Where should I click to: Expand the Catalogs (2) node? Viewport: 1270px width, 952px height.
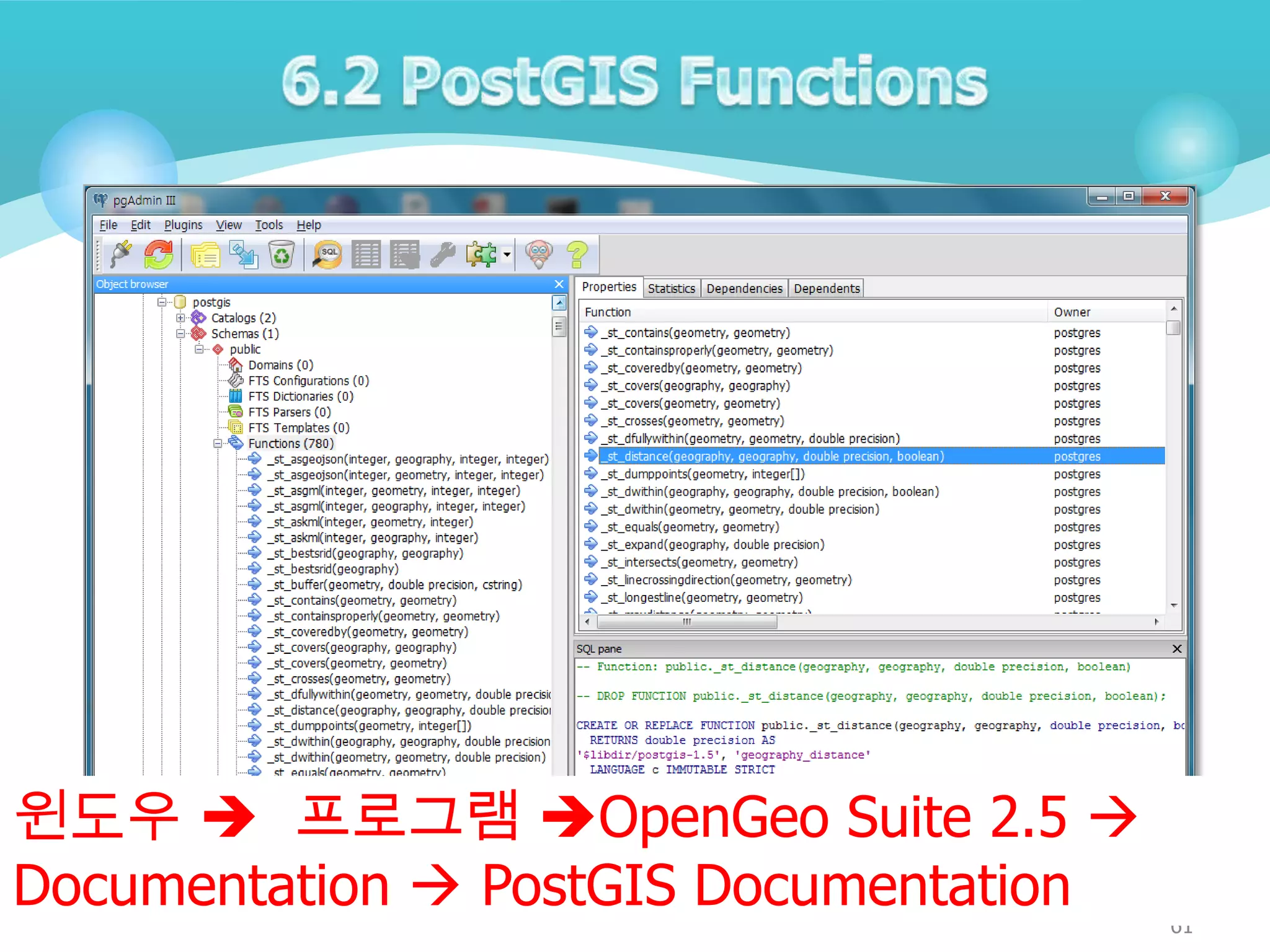tap(180, 318)
